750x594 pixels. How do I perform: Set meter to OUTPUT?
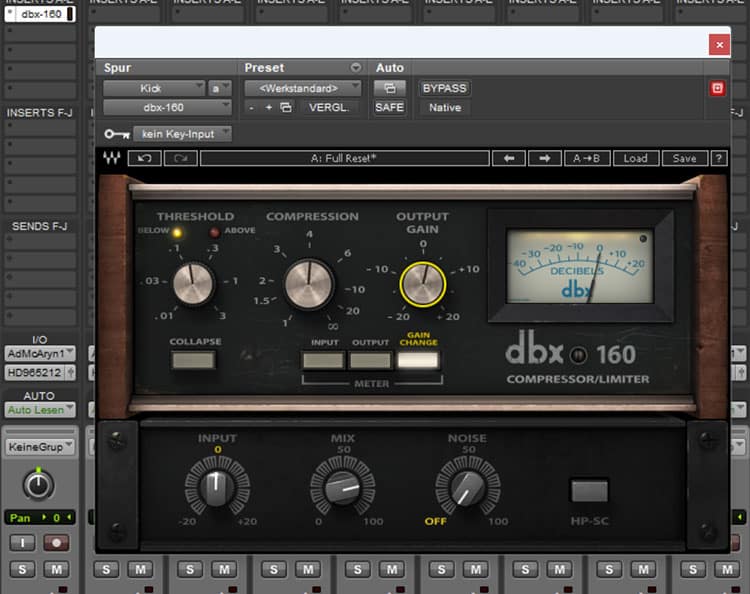pyautogui.click(x=370, y=360)
